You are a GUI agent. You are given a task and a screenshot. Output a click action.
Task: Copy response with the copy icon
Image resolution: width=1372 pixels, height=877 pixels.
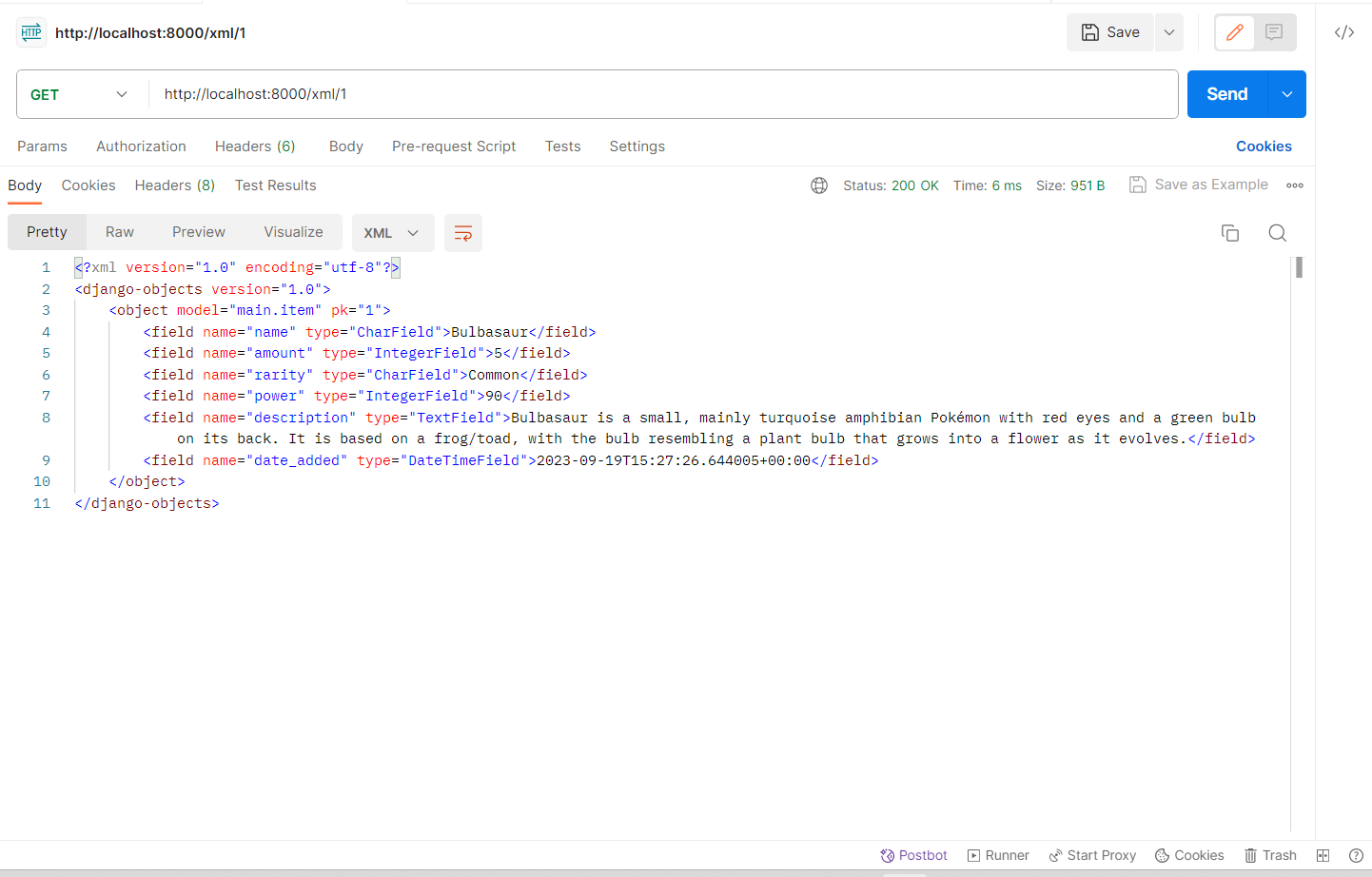1230,233
